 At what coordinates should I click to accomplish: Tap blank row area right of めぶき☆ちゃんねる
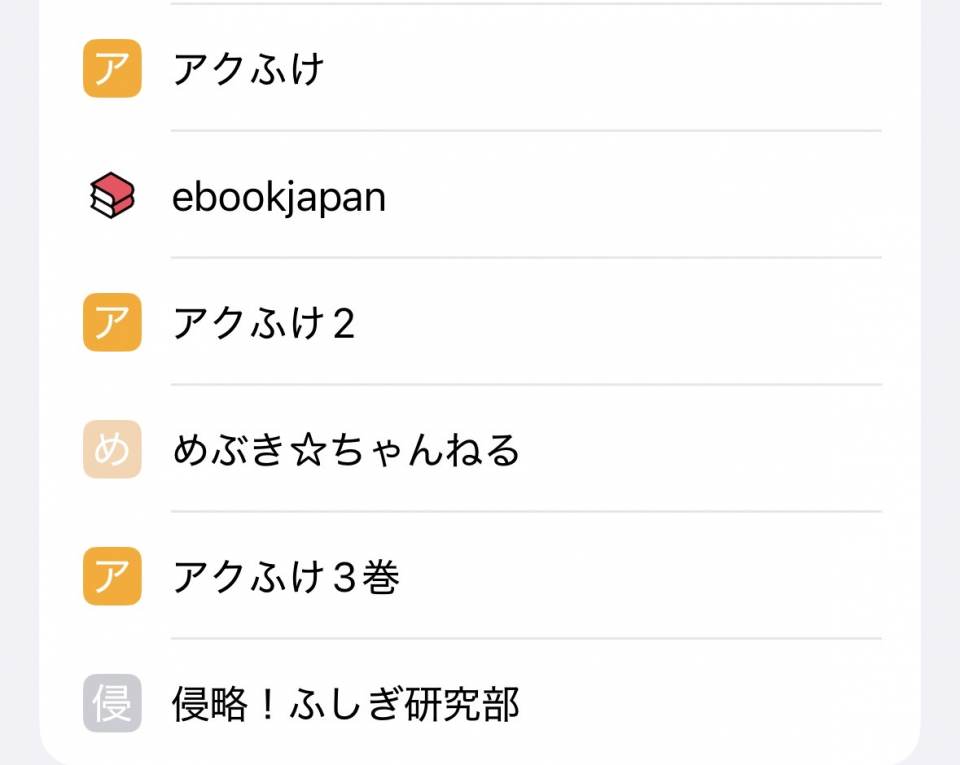(700, 451)
